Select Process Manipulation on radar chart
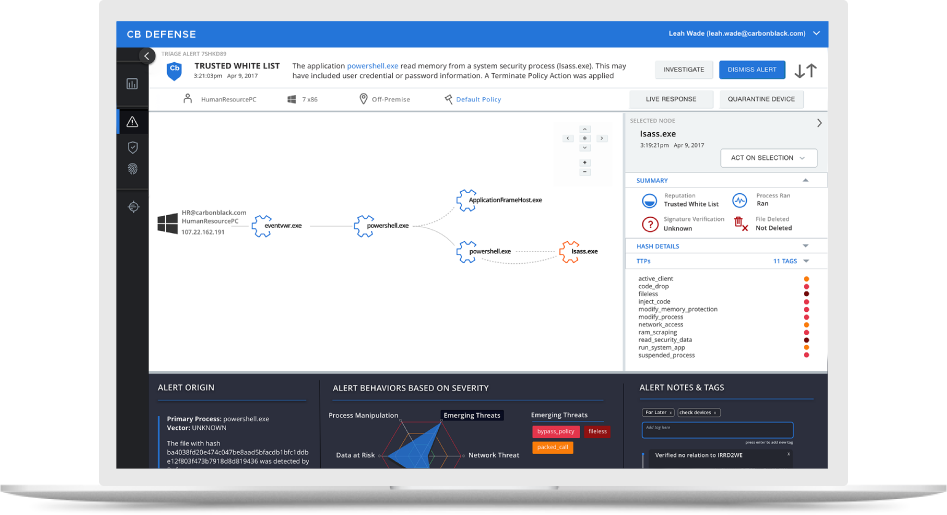 363,415
